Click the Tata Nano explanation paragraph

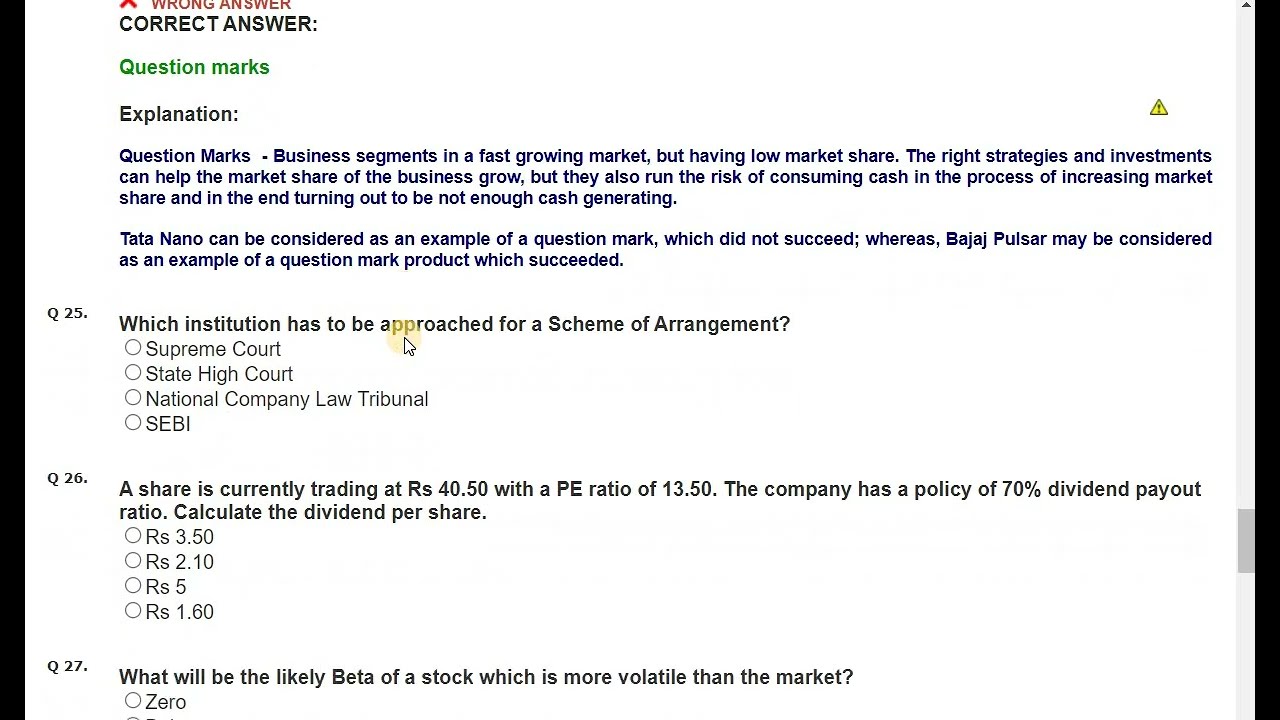point(665,249)
